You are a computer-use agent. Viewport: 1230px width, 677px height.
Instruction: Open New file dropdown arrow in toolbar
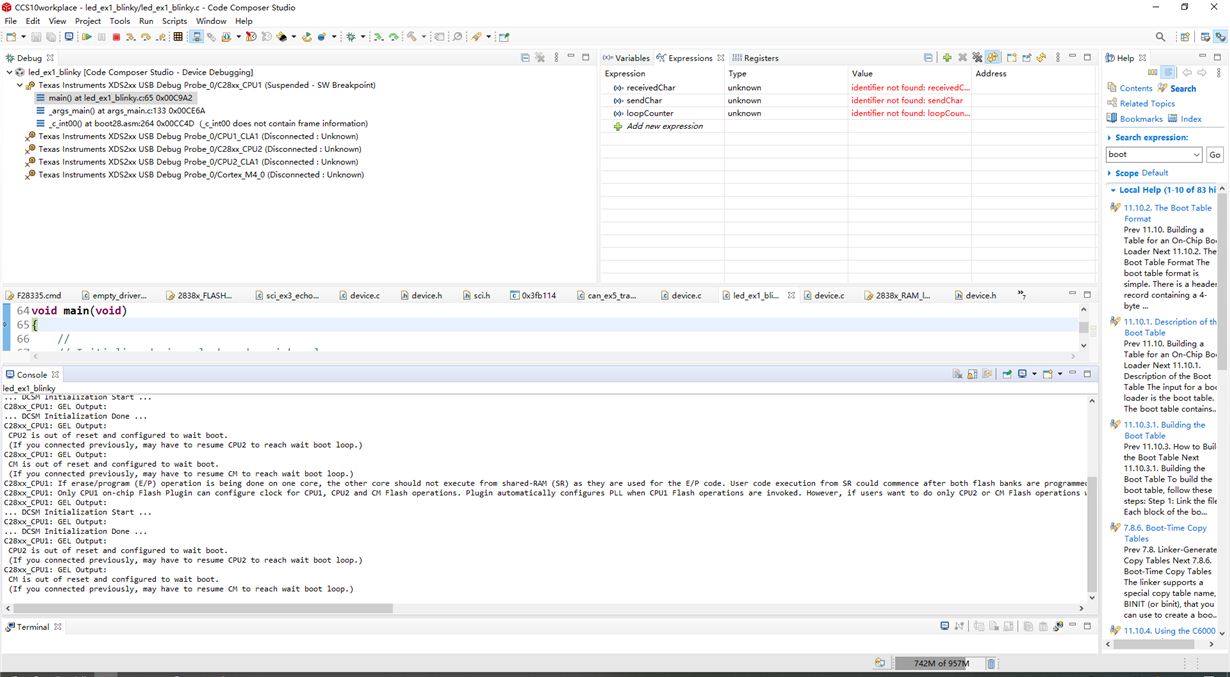[23, 37]
